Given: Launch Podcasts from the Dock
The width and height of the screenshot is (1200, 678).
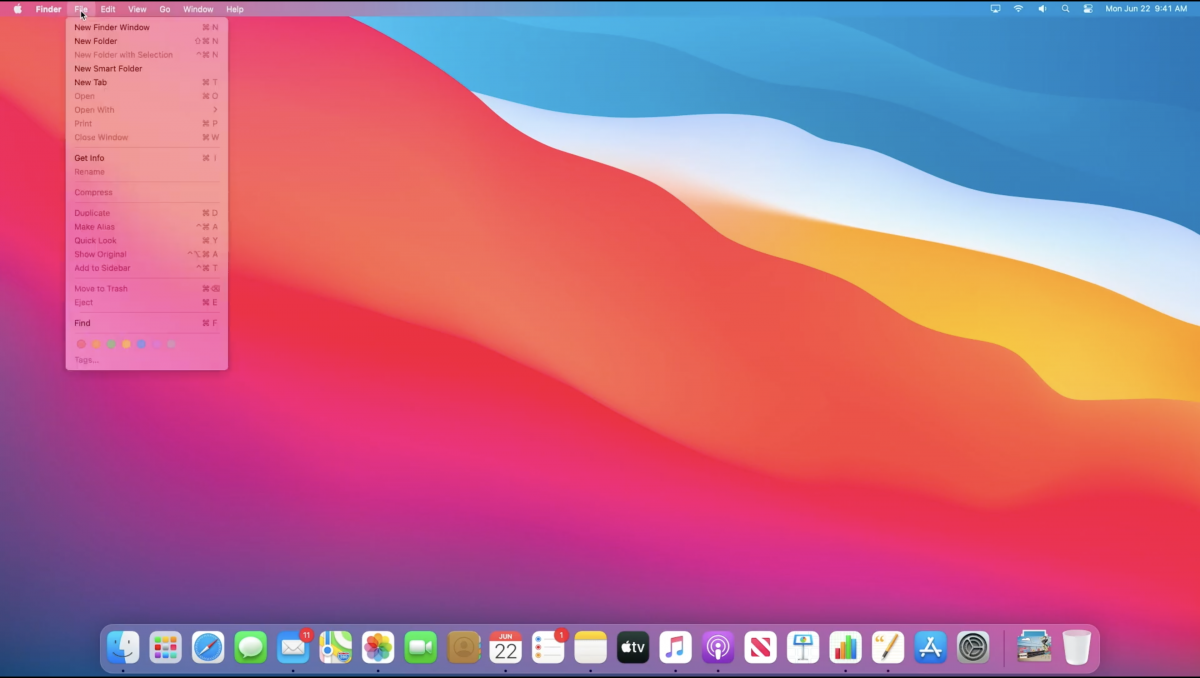Looking at the screenshot, I should pos(717,648).
